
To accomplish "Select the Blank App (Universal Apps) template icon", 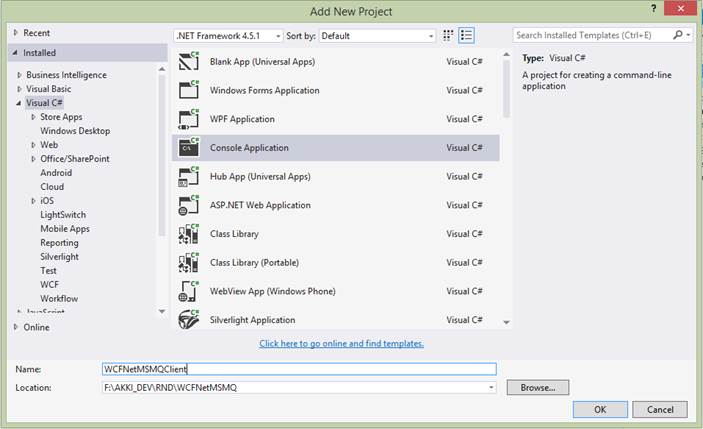I will [x=188, y=62].
